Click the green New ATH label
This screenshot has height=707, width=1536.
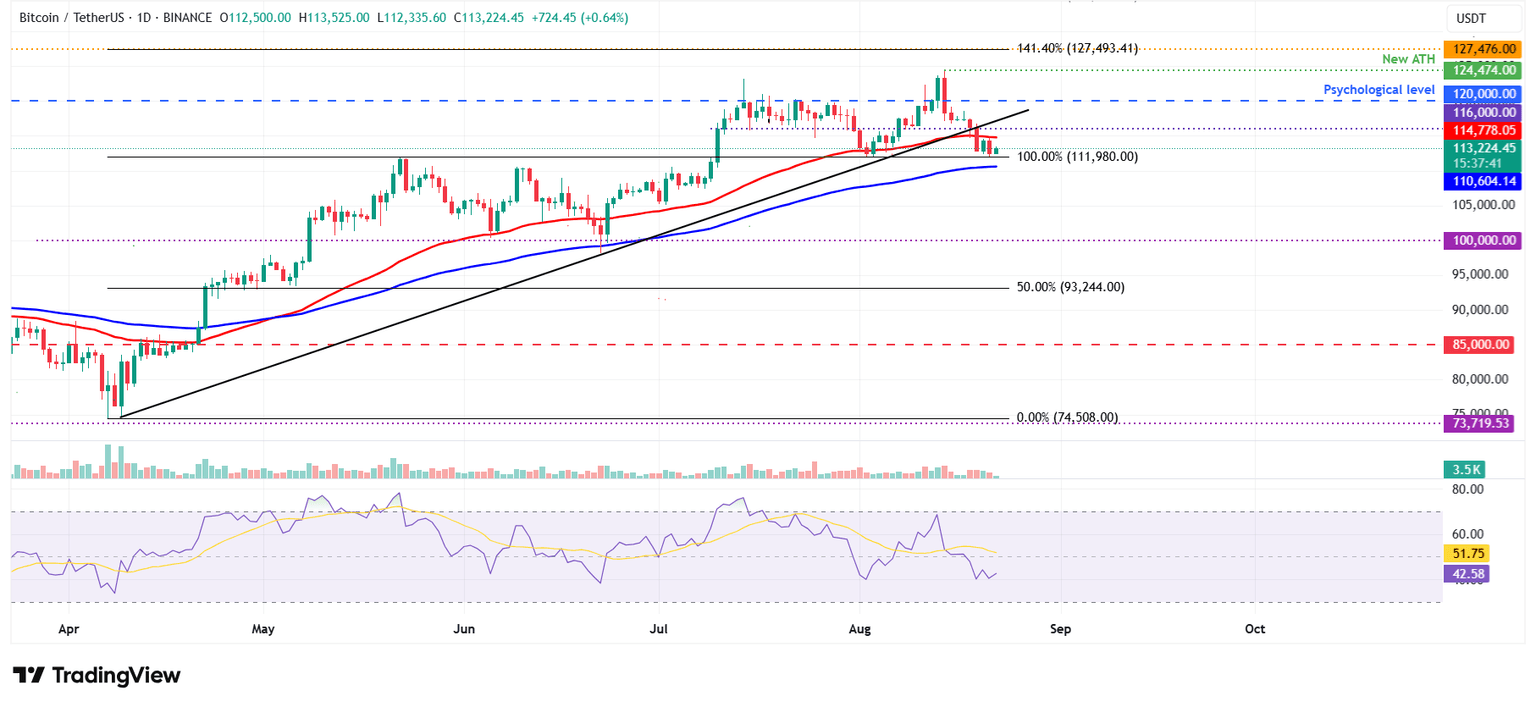point(1407,59)
